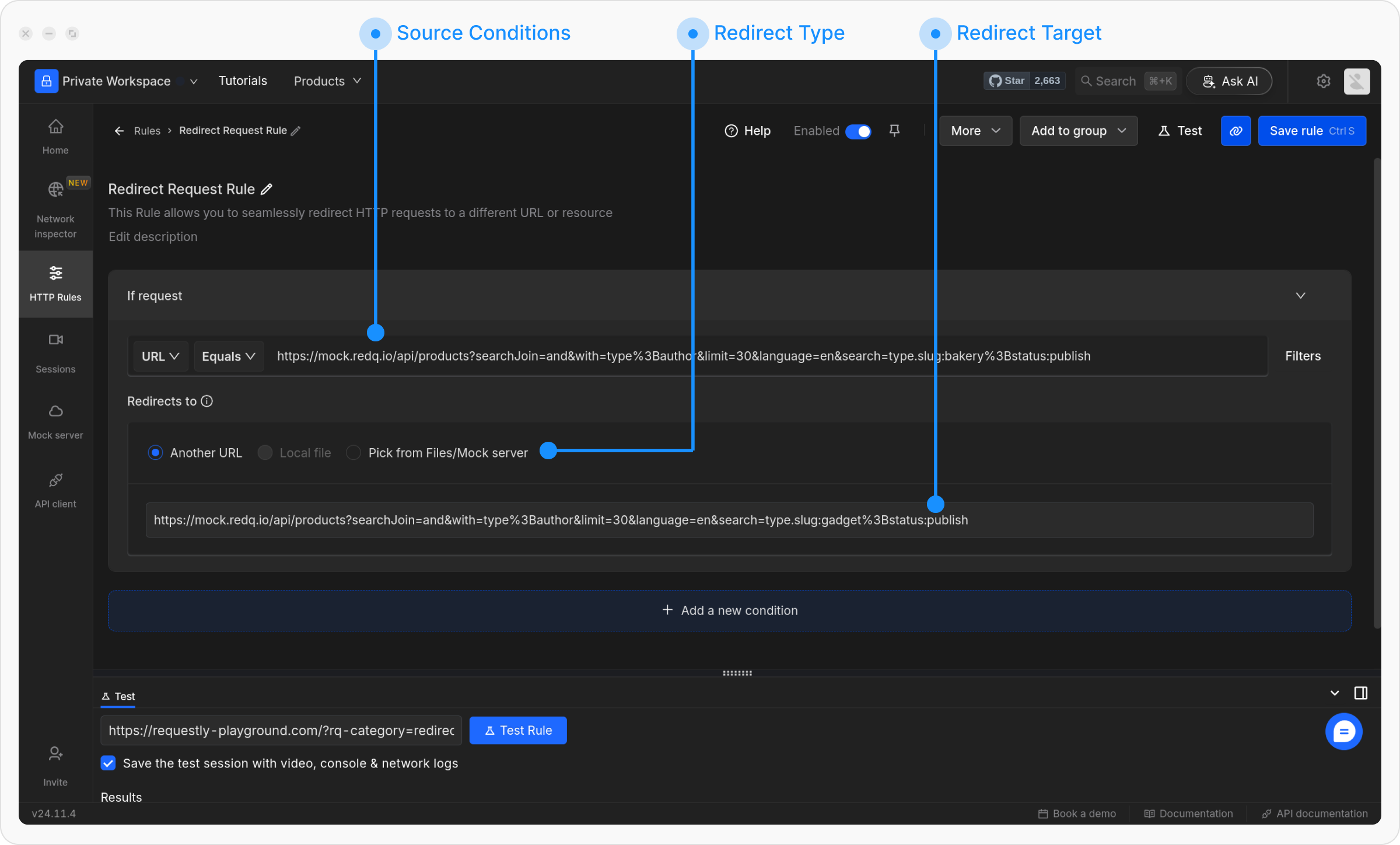This screenshot has height=845, width=1400.
Task: Click the pin rule icon
Action: tap(894, 131)
